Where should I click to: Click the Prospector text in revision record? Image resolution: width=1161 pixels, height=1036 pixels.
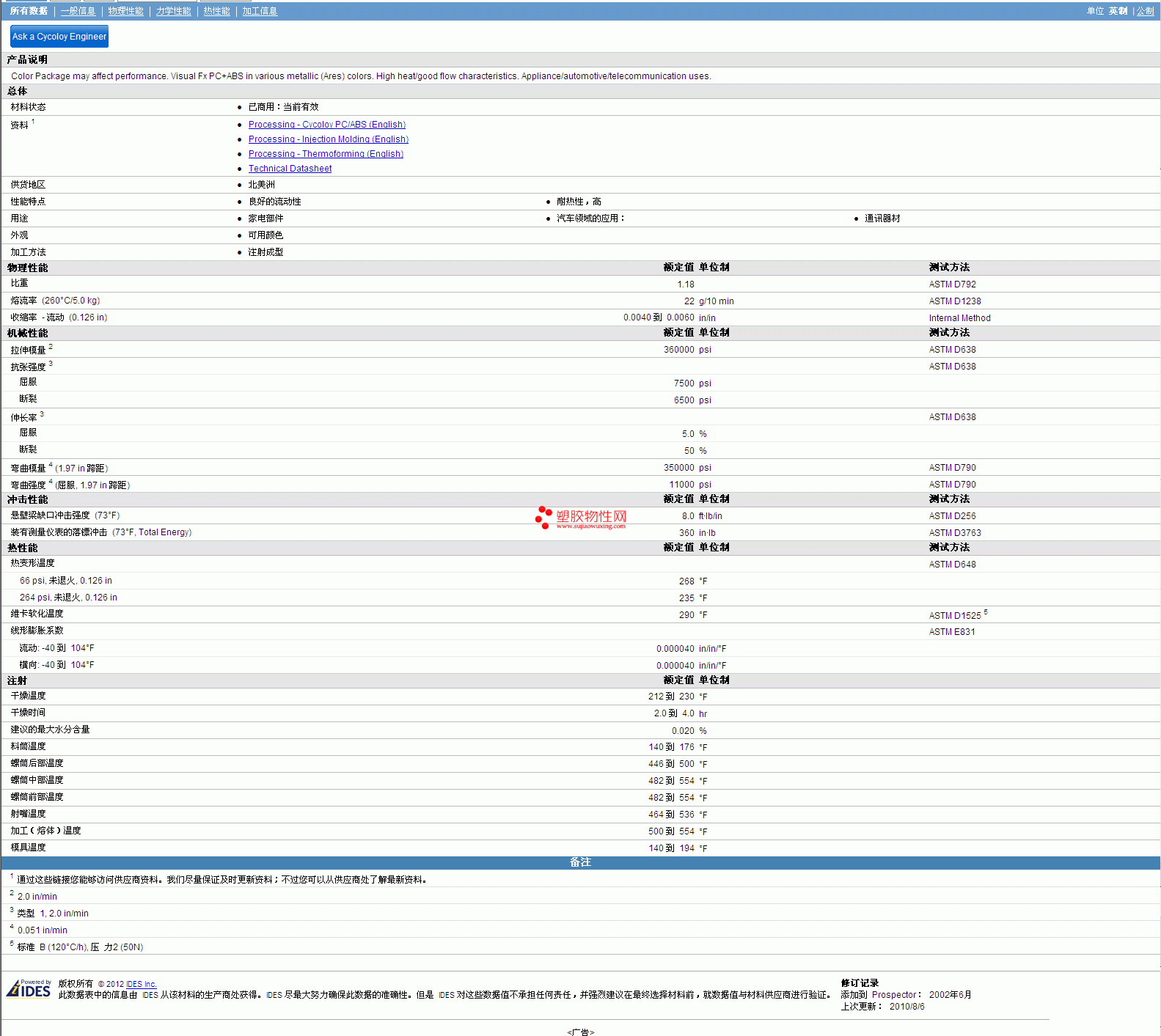coord(894,995)
